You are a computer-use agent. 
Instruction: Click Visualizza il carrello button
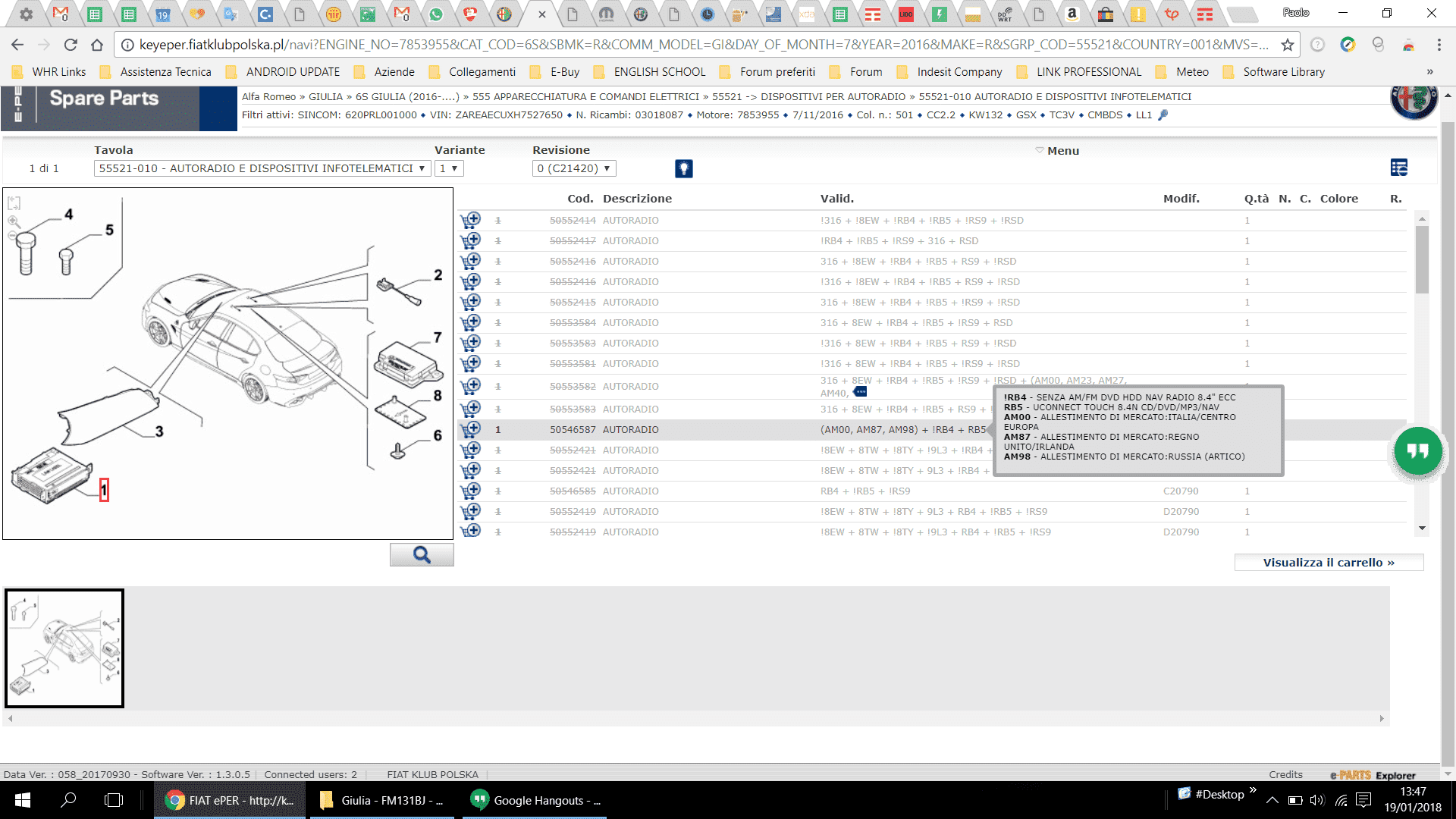click(1329, 563)
